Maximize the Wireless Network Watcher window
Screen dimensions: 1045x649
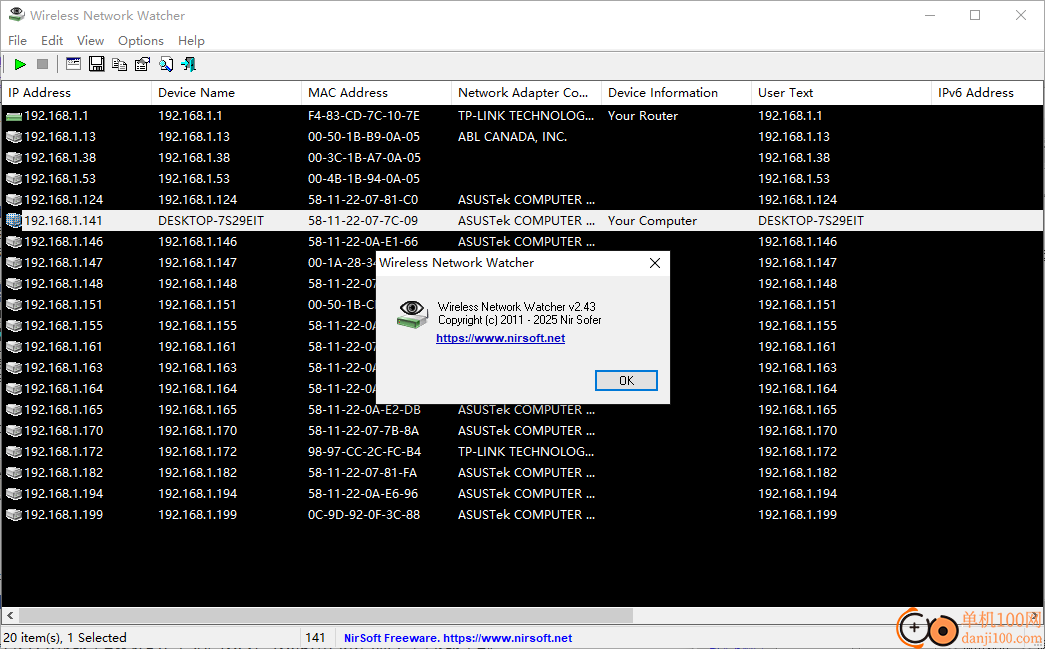click(x=975, y=15)
